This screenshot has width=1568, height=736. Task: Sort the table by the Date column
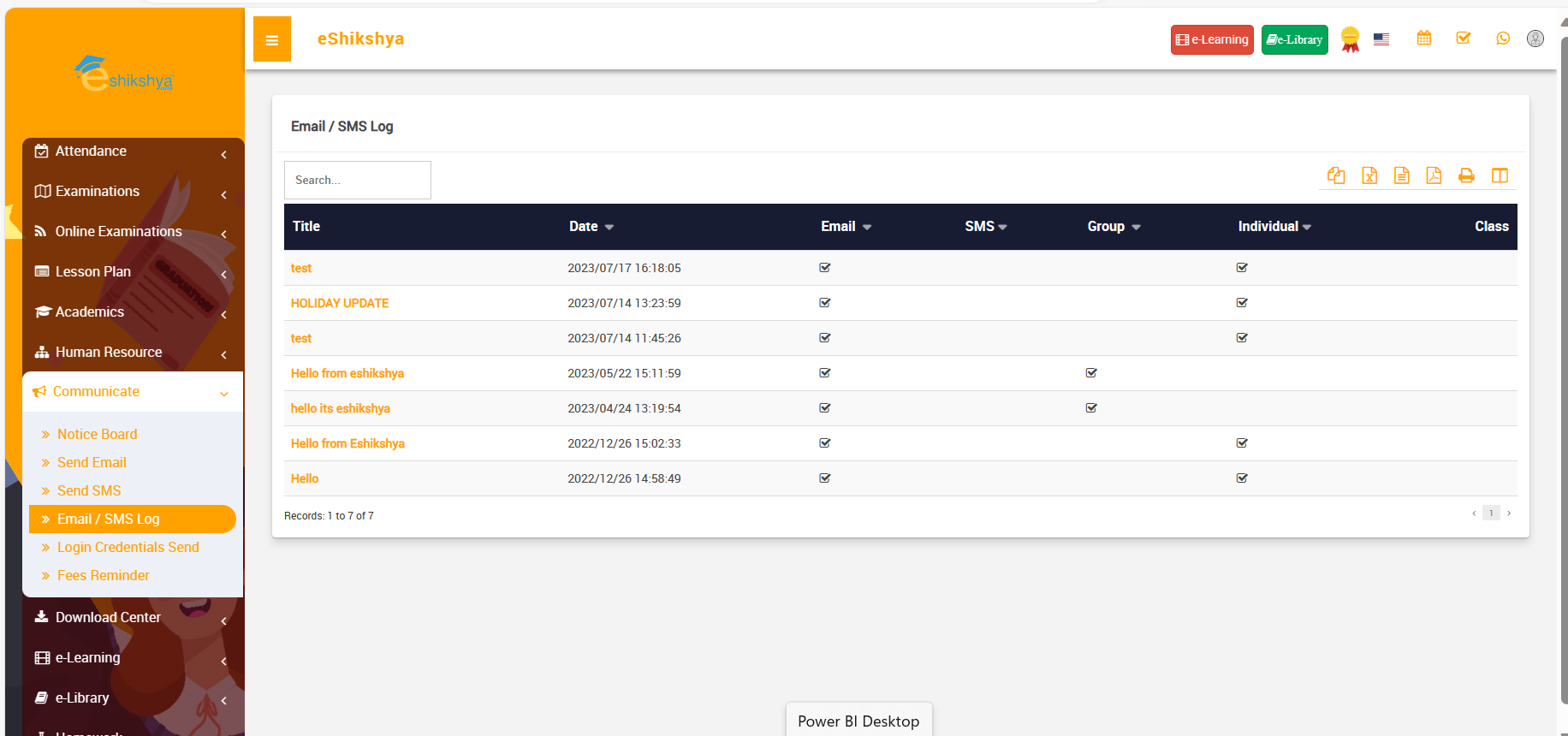(x=591, y=227)
